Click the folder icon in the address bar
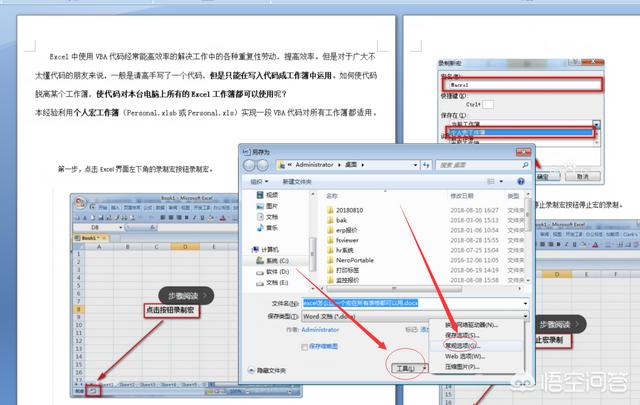This screenshot has width=640, height=405. point(281,165)
